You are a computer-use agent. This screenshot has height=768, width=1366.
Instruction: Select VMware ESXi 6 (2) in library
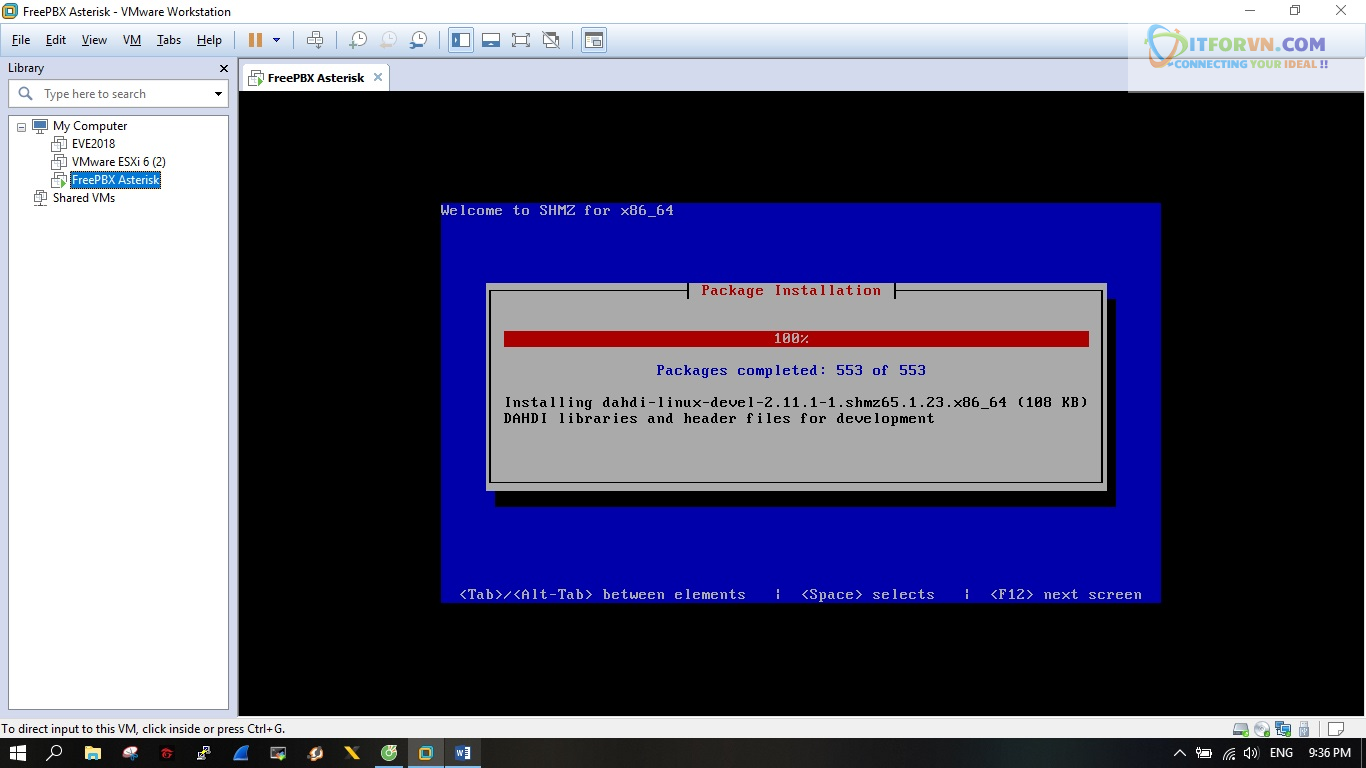118,162
